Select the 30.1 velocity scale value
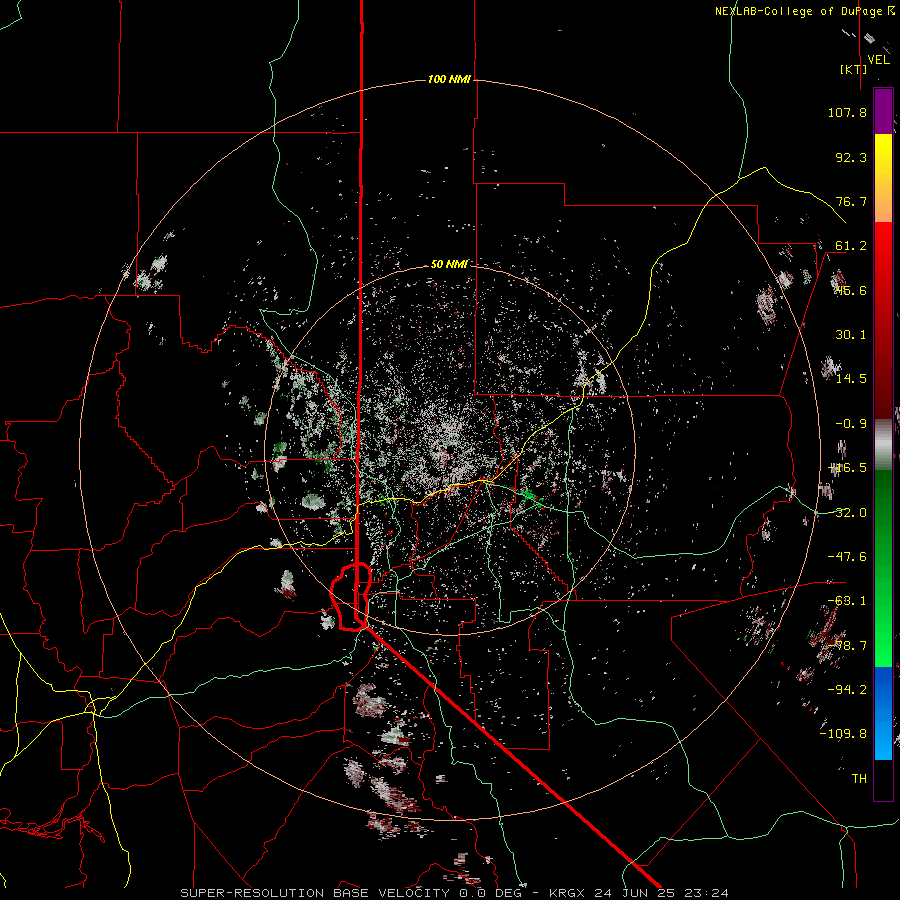 coord(851,335)
